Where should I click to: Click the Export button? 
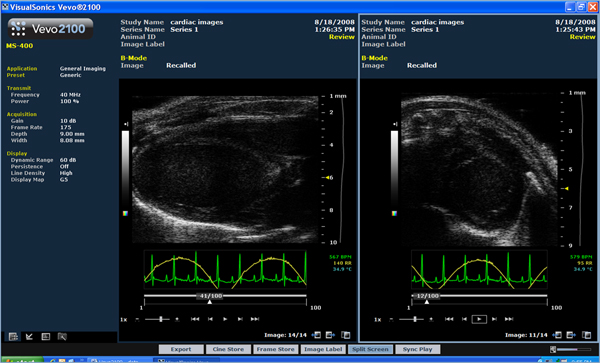(181, 349)
